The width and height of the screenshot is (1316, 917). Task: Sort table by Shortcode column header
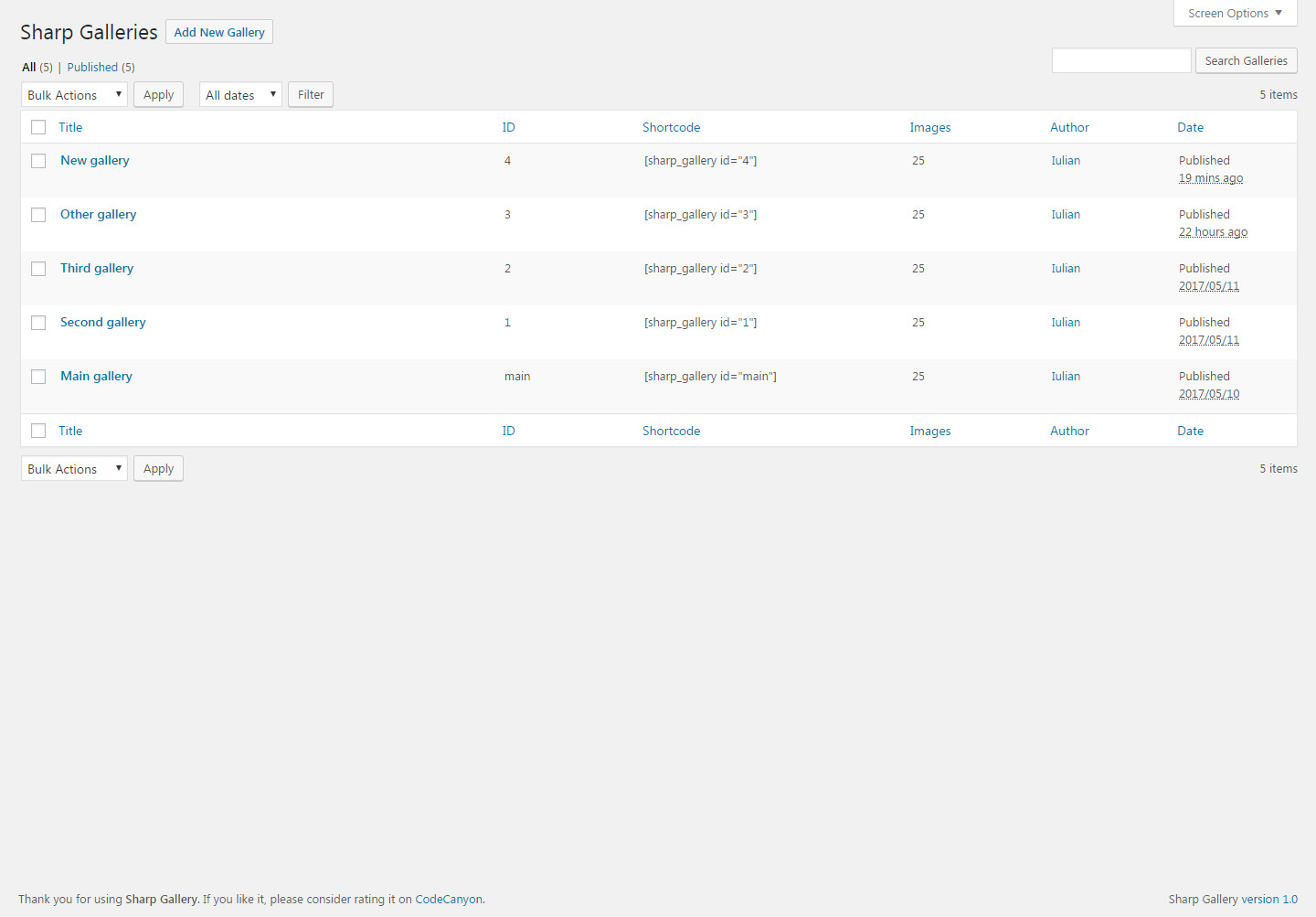(x=671, y=127)
